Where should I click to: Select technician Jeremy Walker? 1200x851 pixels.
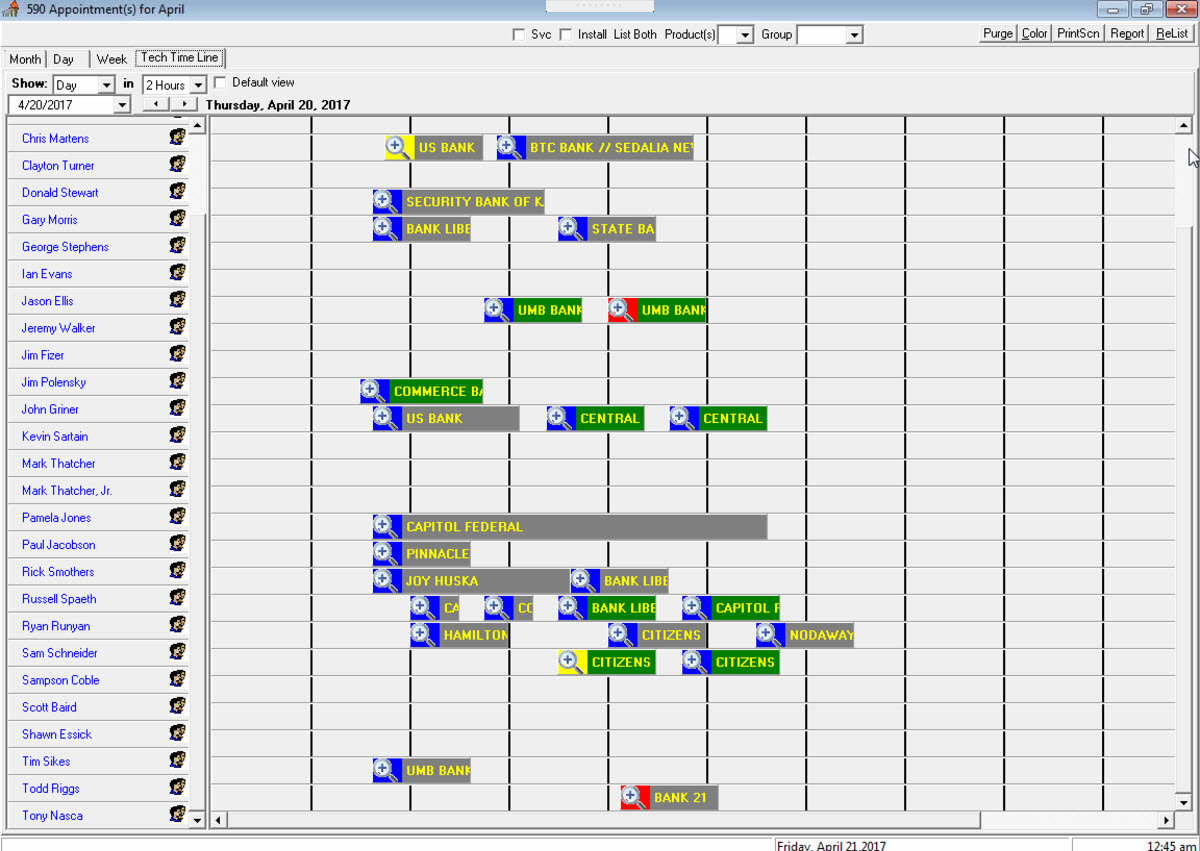pyautogui.click(x=59, y=328)
